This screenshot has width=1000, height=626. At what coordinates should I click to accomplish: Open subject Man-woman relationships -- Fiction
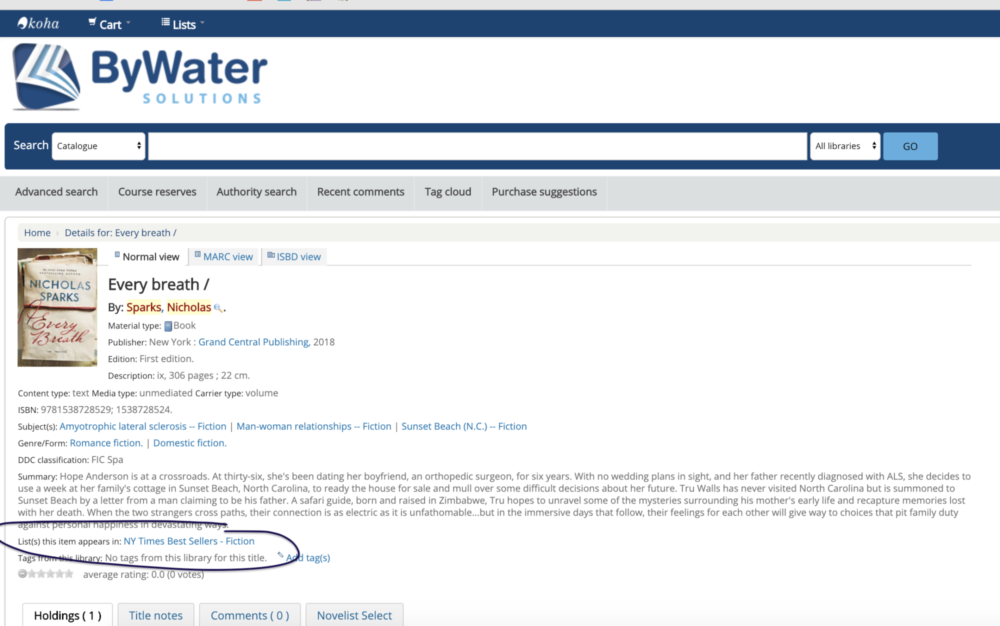coord(314,426)
